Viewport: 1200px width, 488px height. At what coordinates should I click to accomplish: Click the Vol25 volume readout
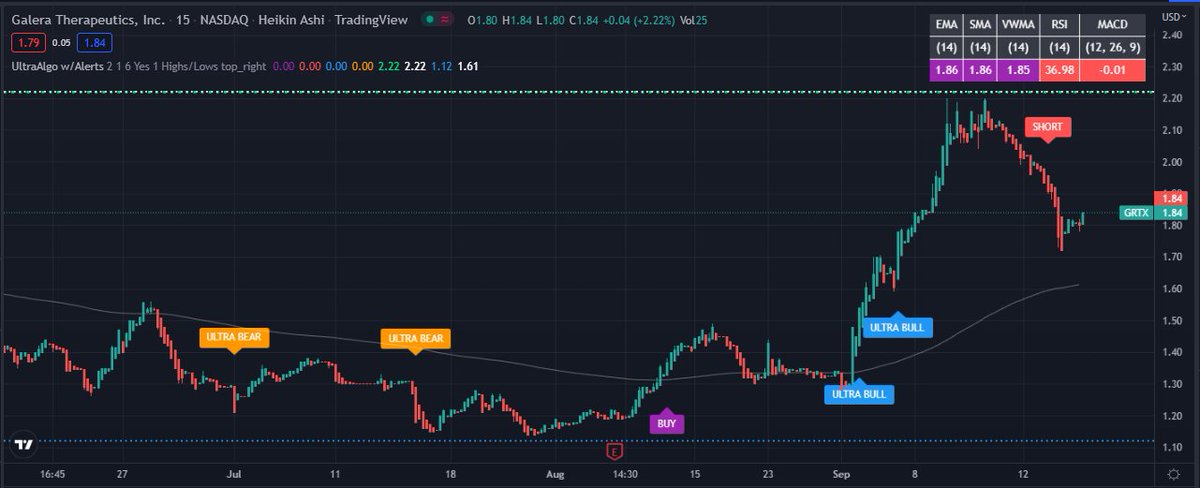coord(693,20)
